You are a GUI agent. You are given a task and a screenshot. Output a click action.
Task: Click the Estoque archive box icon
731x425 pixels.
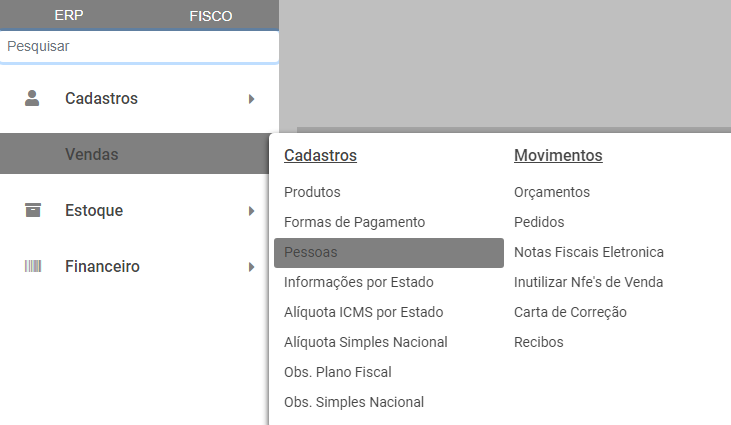[33, 210]
